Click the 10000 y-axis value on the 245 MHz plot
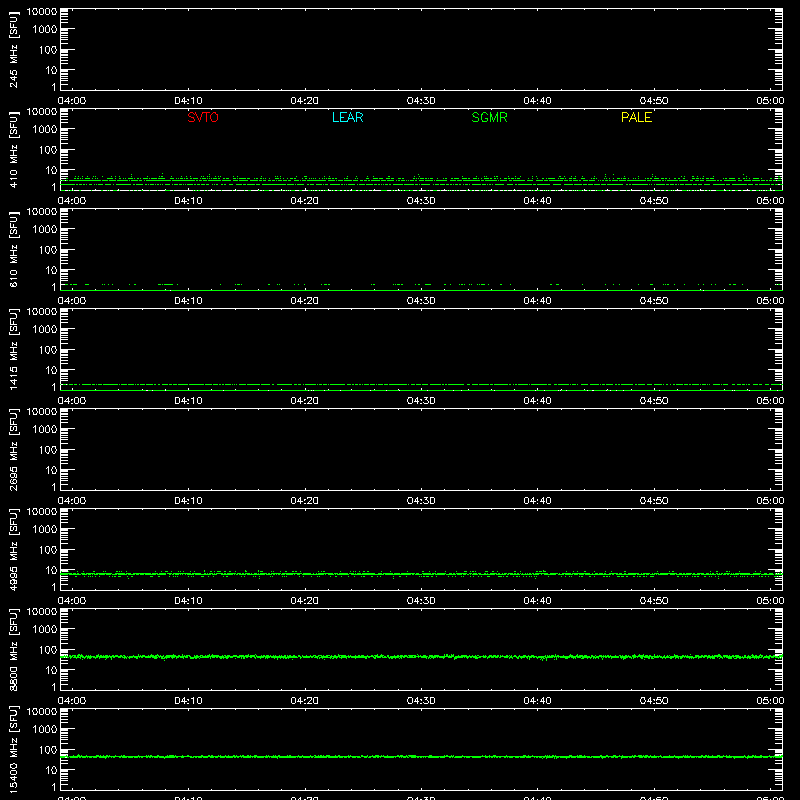The image size is (800, 800). 42,11
